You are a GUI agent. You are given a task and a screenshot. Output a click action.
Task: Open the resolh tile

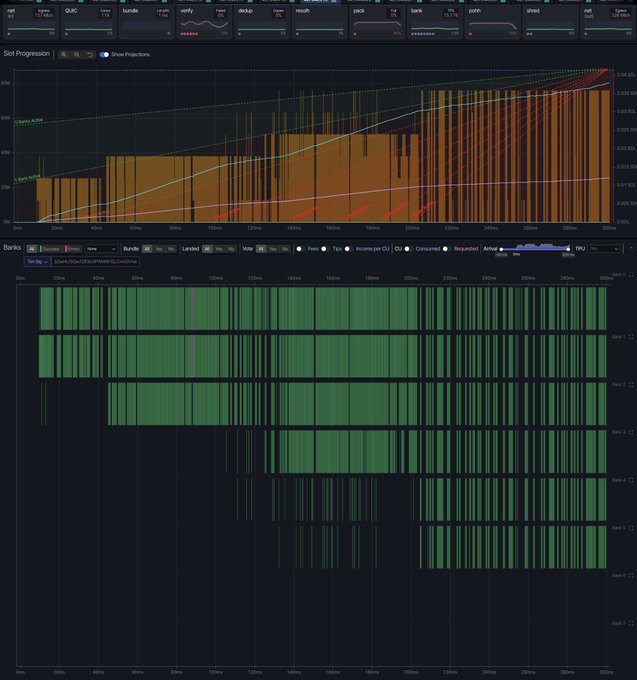319,23
